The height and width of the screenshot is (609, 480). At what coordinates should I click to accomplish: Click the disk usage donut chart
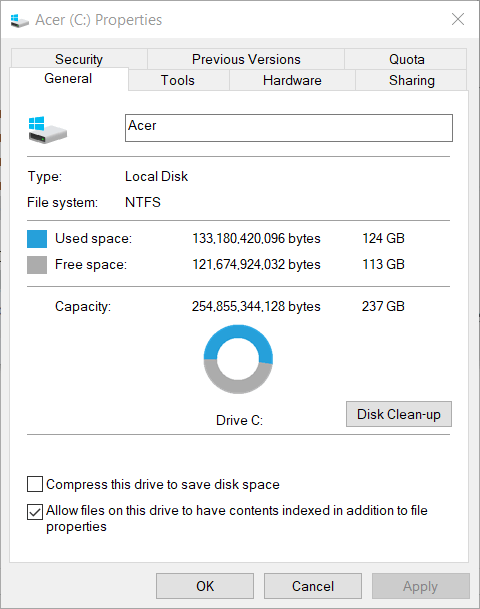click(x=238, y=359)
